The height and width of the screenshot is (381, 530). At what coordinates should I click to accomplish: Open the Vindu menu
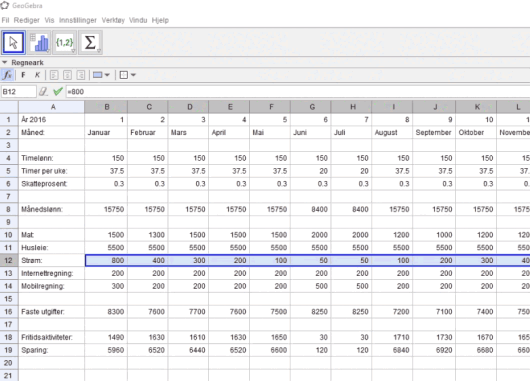[138, 20]
